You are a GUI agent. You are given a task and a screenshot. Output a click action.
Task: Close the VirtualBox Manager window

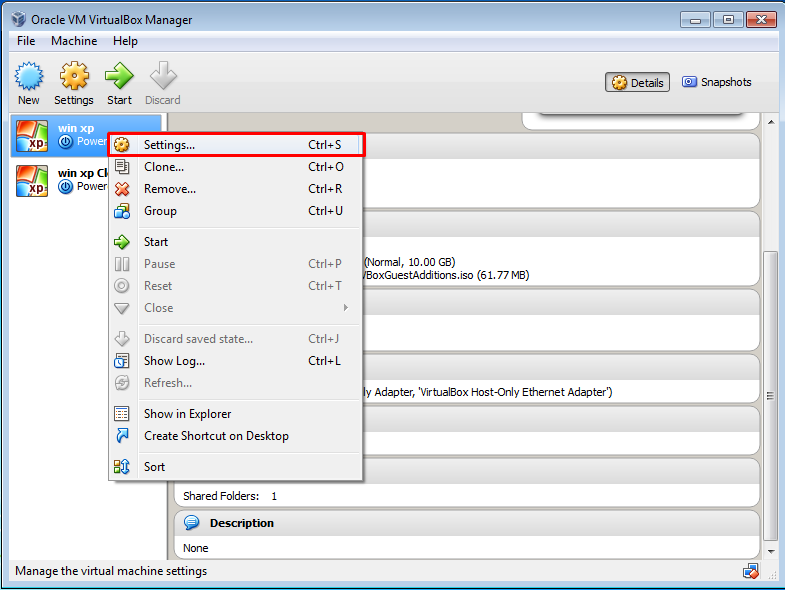pos(761,20)
